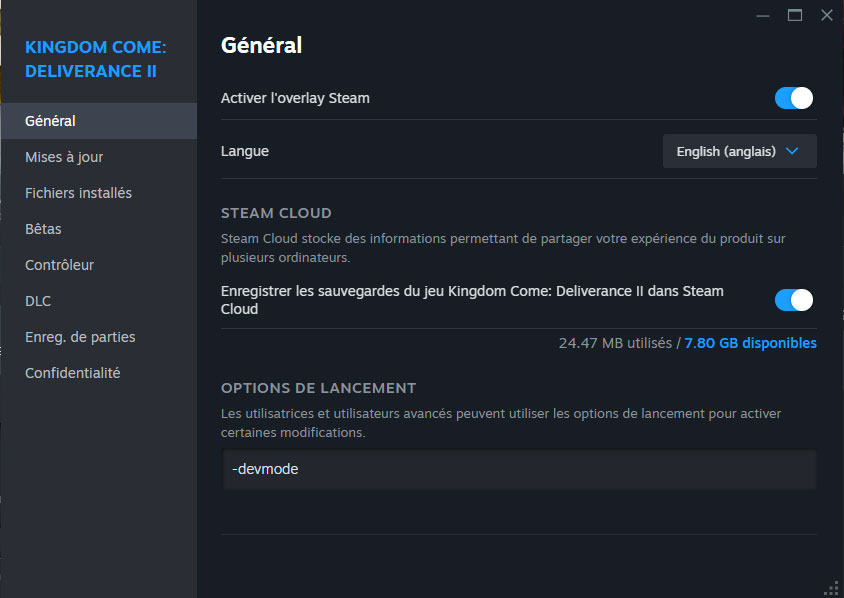Close the properties window
This screenshot has height=598, width=844.
[827, 16]
